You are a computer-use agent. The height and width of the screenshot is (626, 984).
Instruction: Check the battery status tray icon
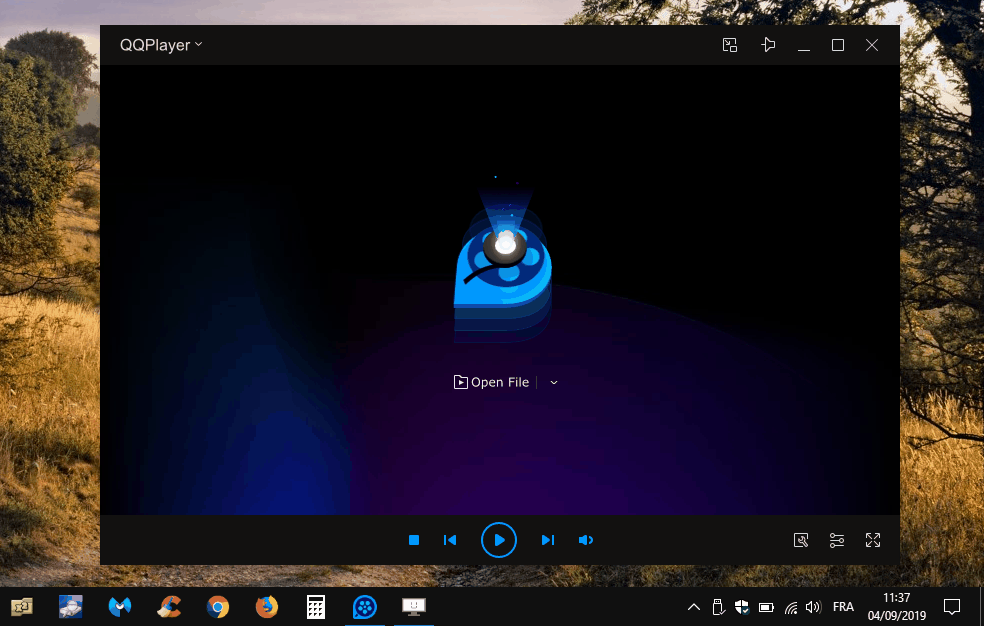(766, 607)
